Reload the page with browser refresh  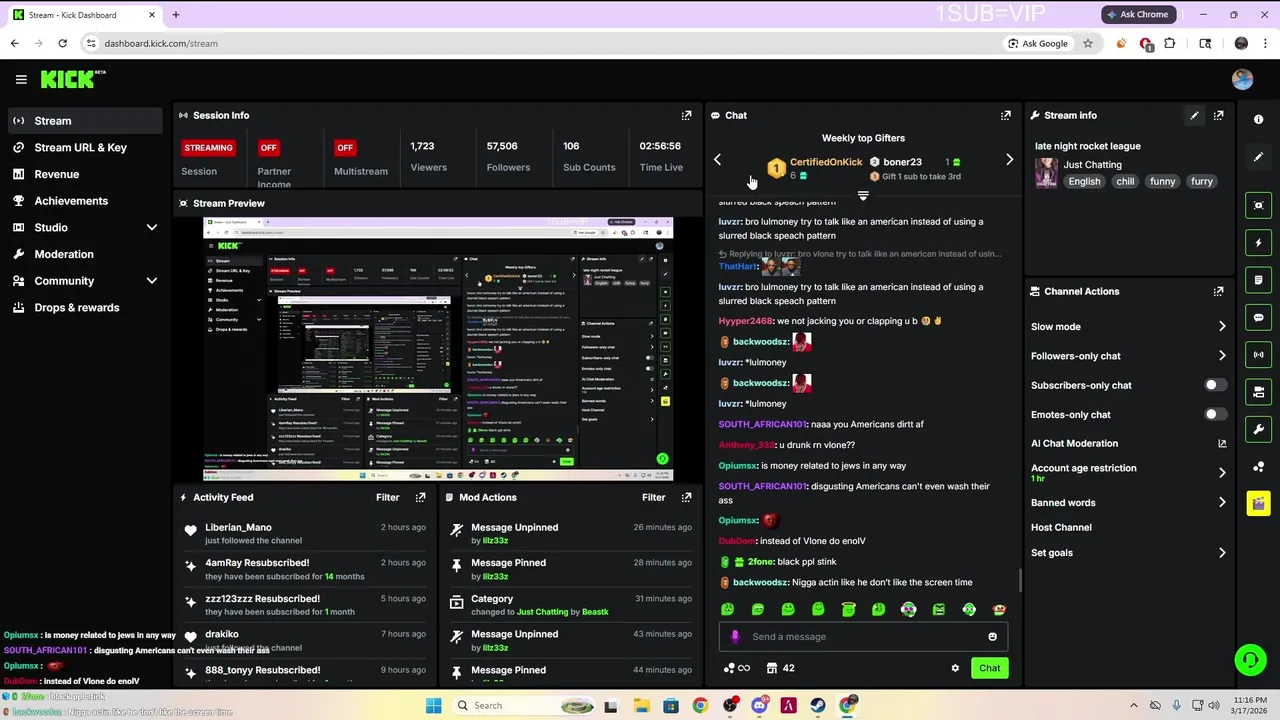(x=62, y=43)
